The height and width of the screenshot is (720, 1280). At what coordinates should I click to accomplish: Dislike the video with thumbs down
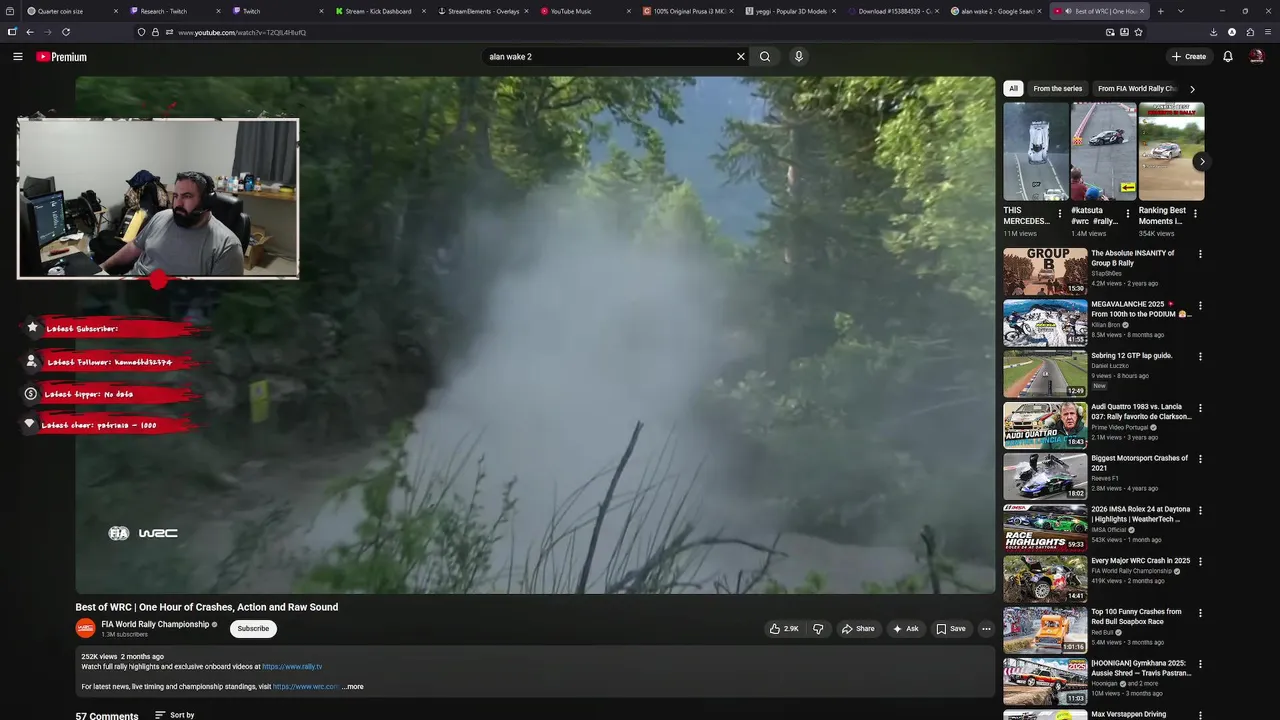click(818, 629)
